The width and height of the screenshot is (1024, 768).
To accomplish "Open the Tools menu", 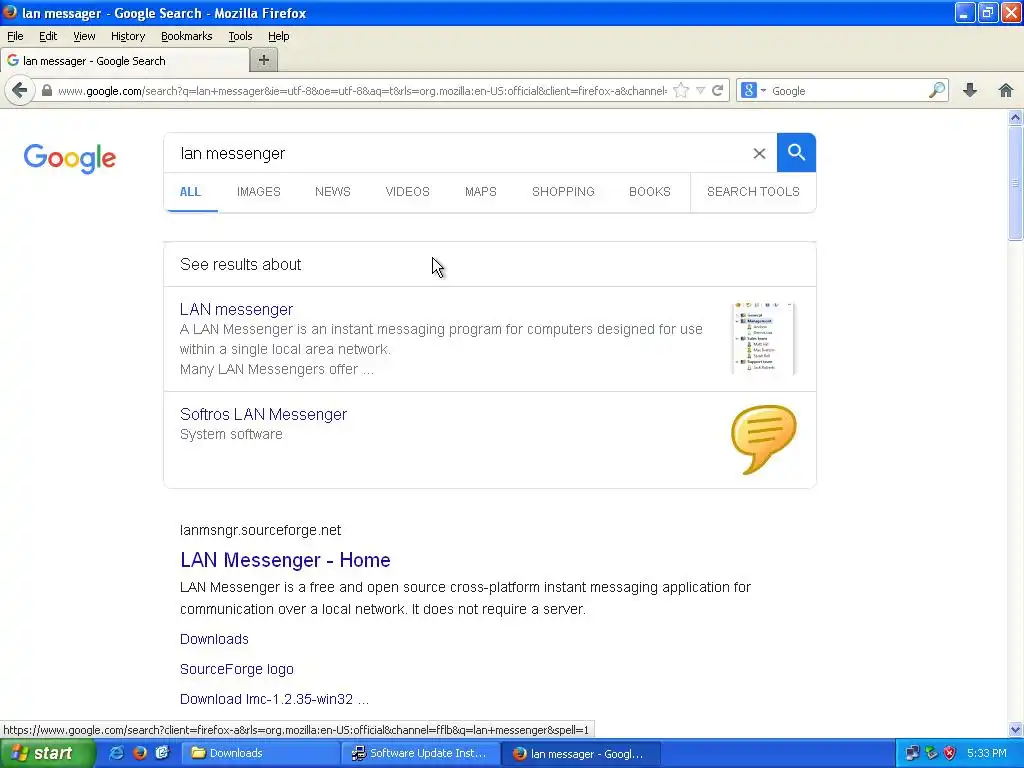I will [x=240, y=36].
